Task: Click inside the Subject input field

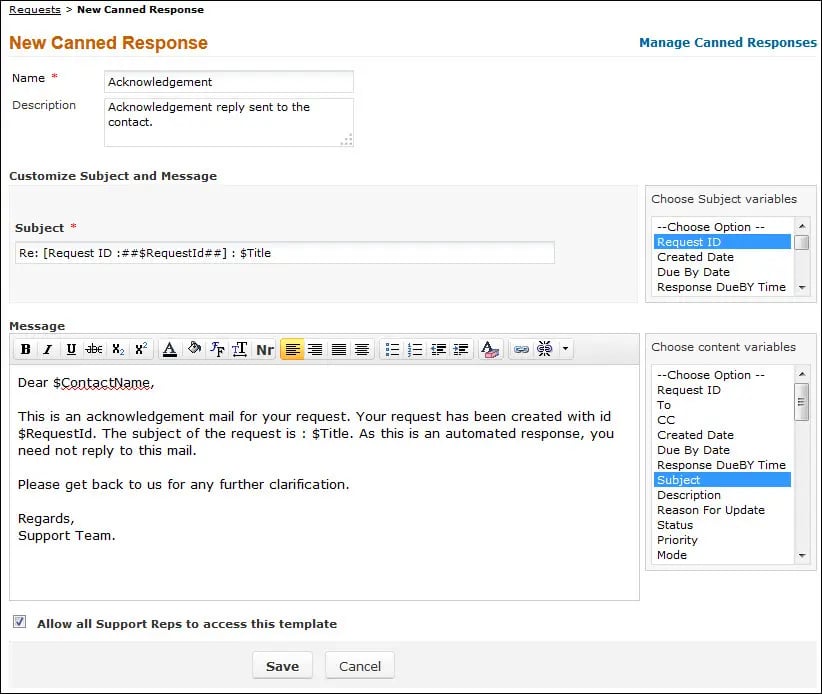Action: point(284,253)
